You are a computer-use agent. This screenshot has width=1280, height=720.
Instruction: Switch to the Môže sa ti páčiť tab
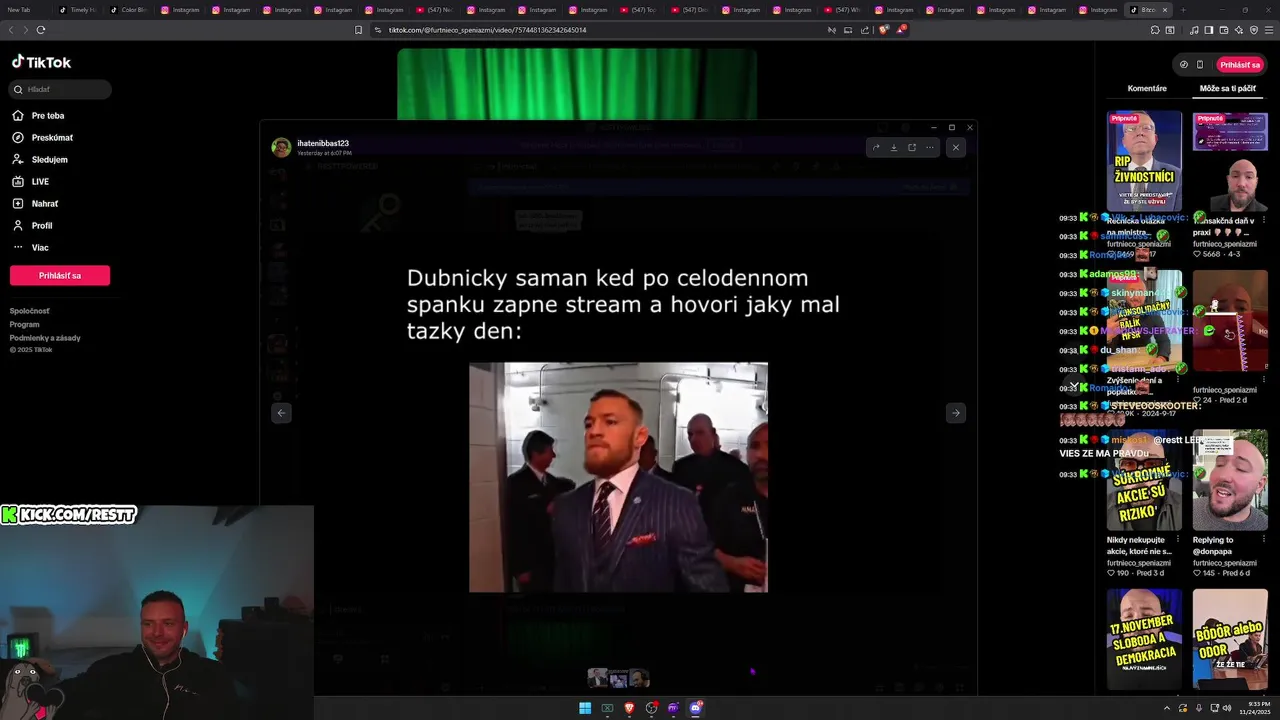(x=1228, y=89)
